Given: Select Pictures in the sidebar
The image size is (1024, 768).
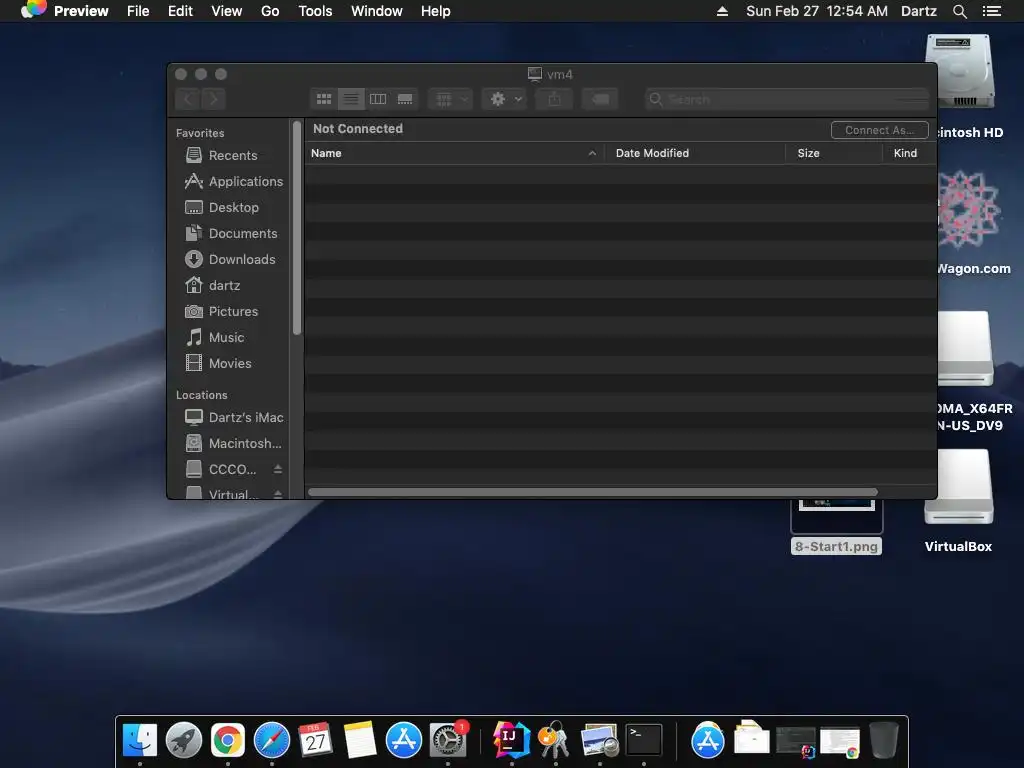Looking at the screenshot, I should pos(221,312).
